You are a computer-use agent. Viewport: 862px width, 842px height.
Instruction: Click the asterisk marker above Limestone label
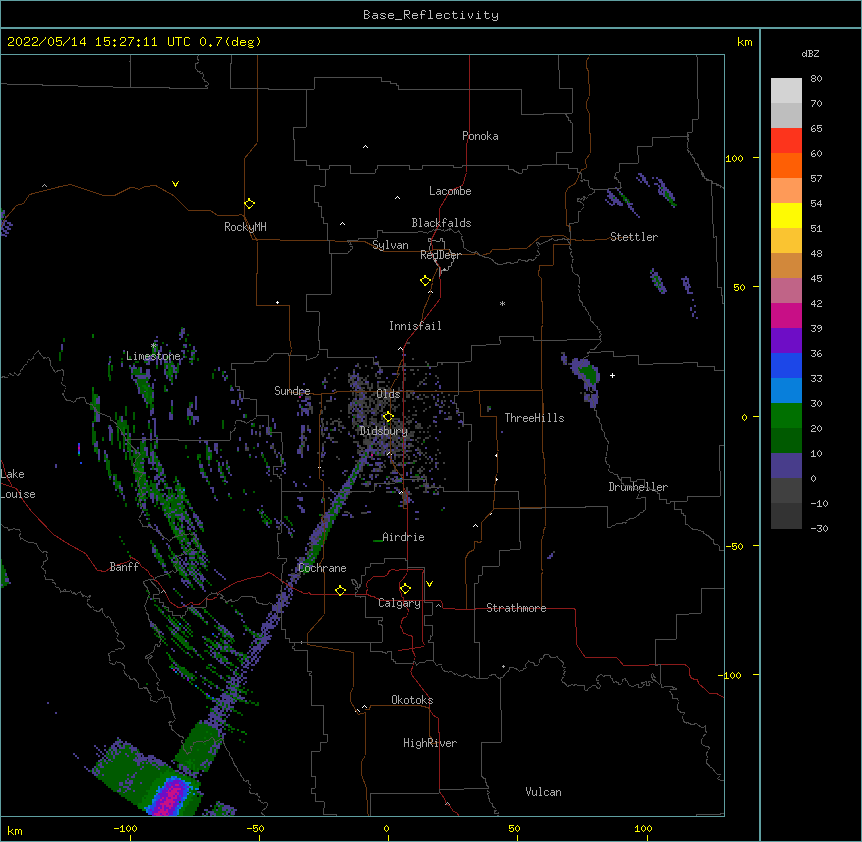coord(153,346)
